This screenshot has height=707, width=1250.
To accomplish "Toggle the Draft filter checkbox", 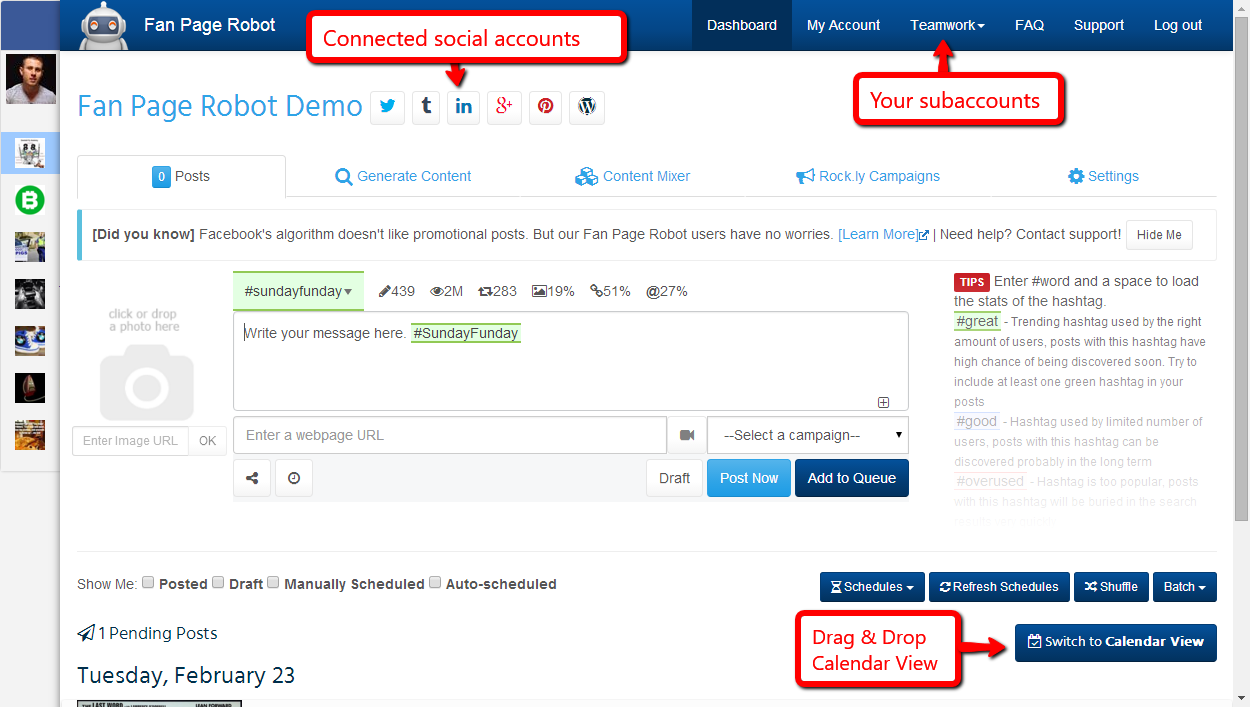I will tap(218, 582).
